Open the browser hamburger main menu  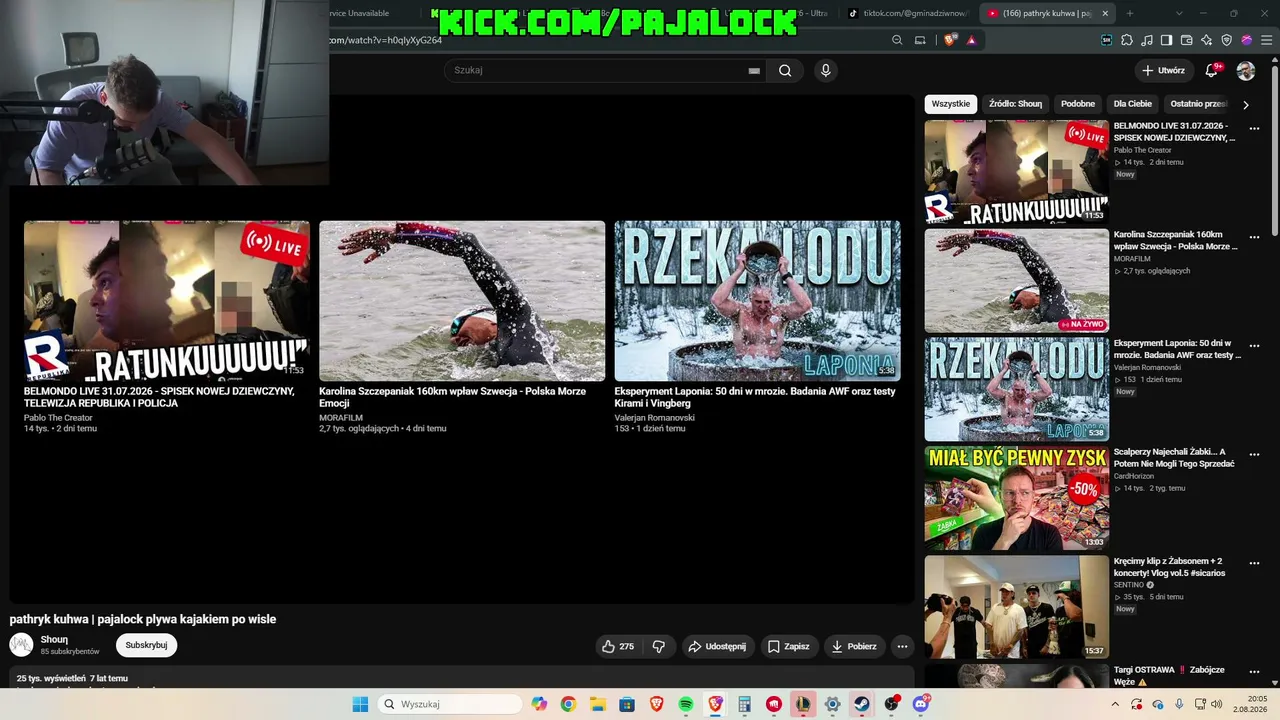(1266, 40)
